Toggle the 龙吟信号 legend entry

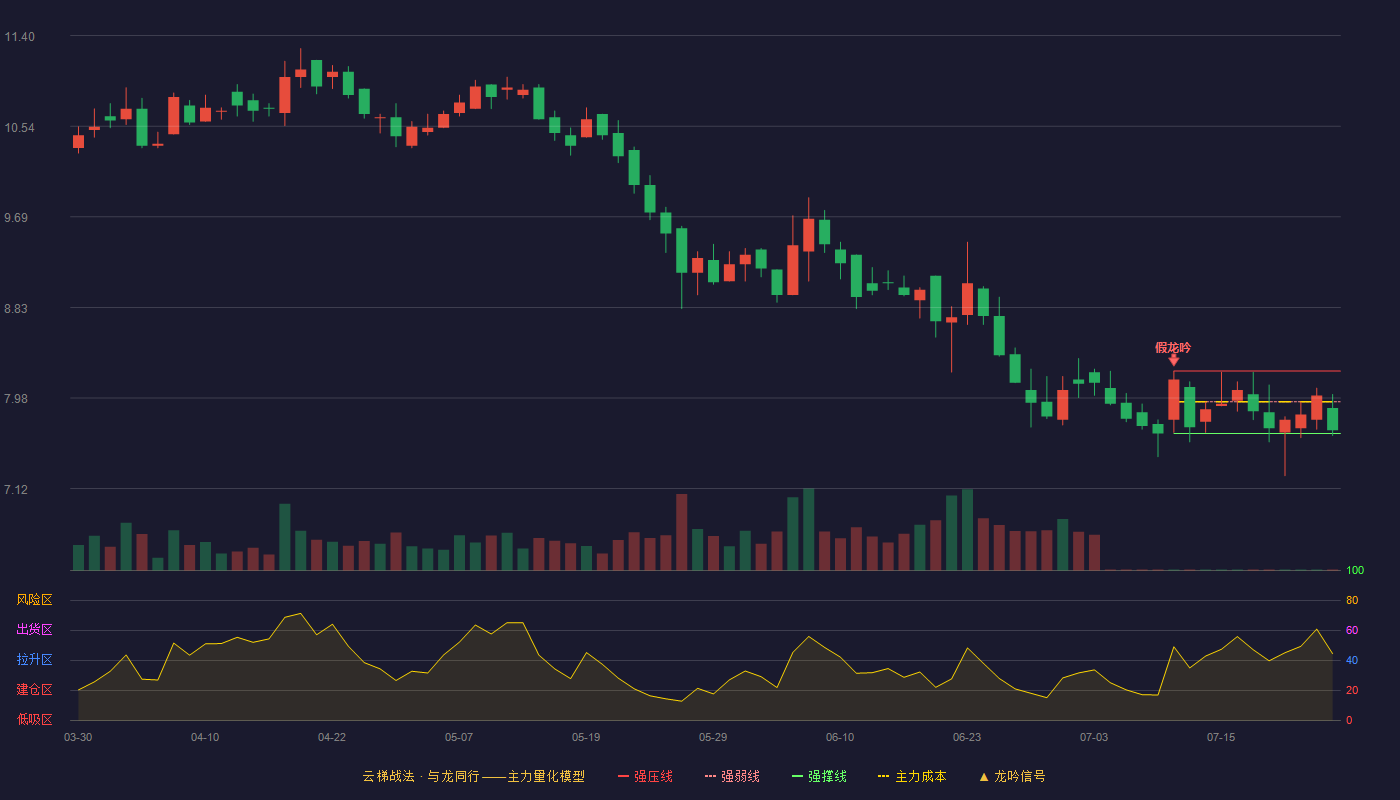point(1011,776)
